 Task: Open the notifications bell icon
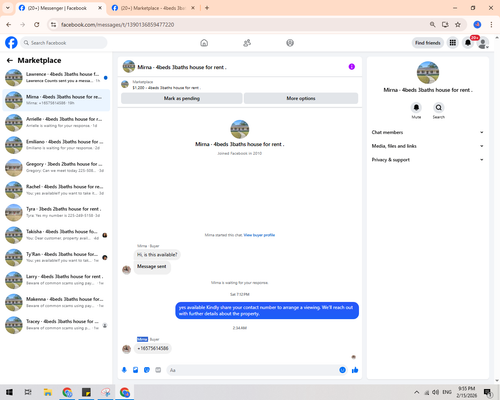pyautogui.click(x=468, y=43)
